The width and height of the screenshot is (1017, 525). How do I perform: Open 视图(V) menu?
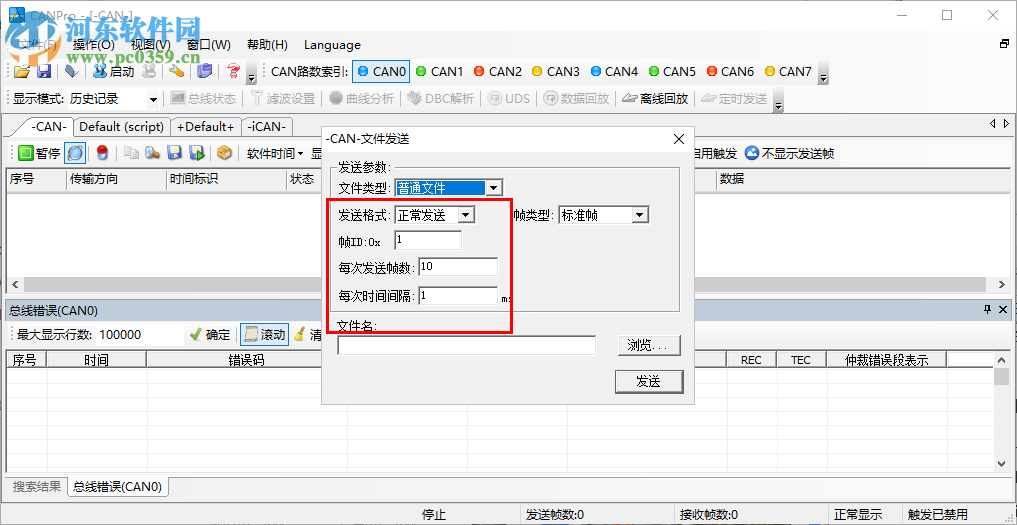150,45
